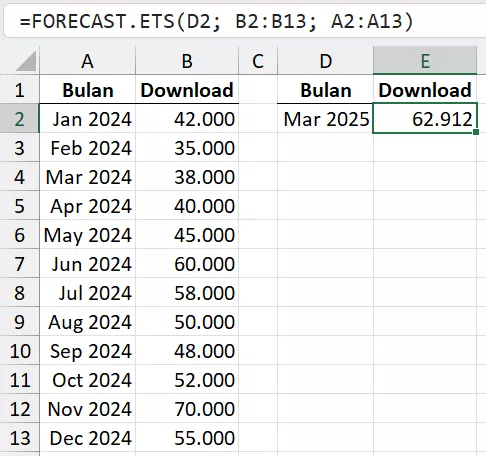Screen dimensions: 486x456
Task: Select row 11 header
Action: click(19, 380)
